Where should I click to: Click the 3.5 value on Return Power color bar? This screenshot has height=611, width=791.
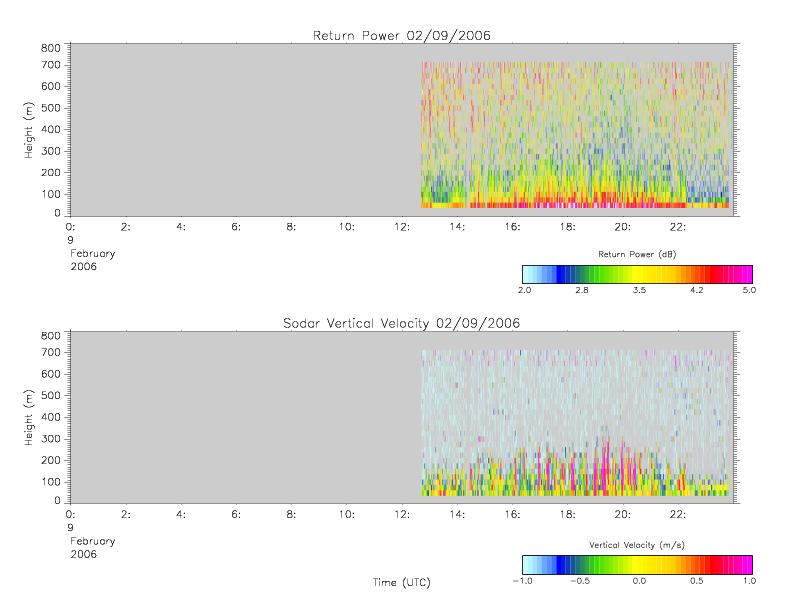point(639,290)
